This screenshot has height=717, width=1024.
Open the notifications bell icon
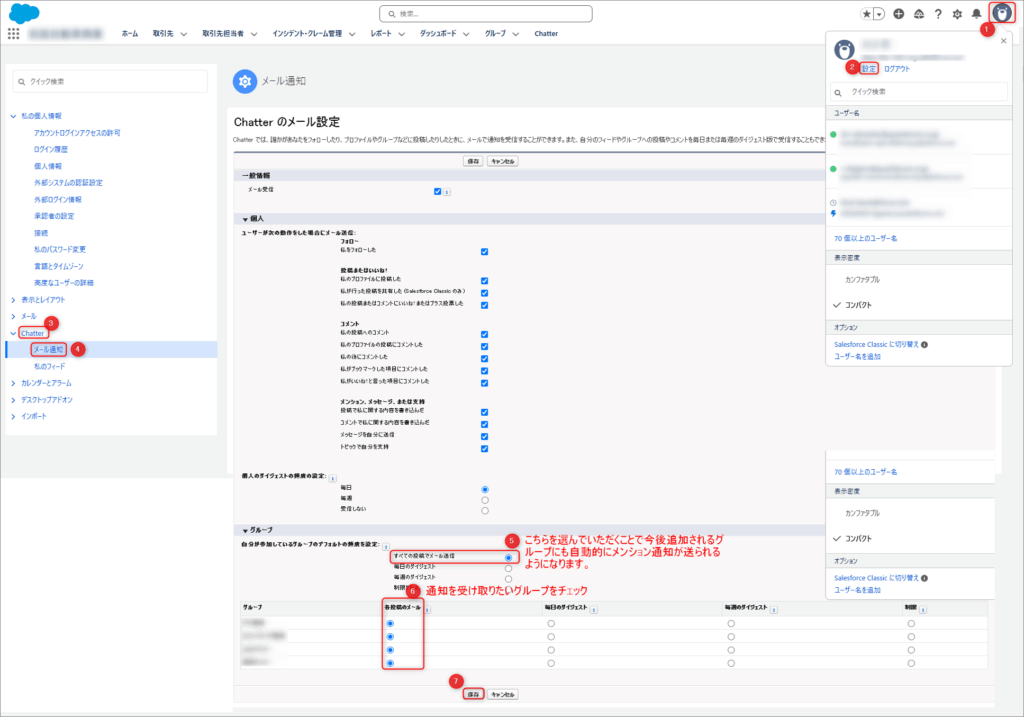pyautogui.click(x=976, y=14)
